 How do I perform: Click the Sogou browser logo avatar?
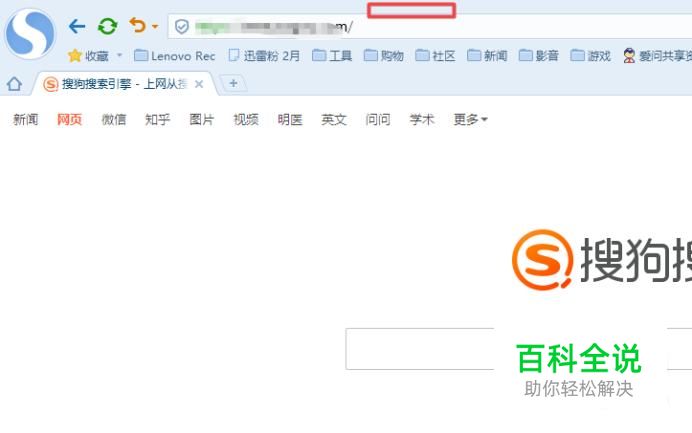(30, 34)
